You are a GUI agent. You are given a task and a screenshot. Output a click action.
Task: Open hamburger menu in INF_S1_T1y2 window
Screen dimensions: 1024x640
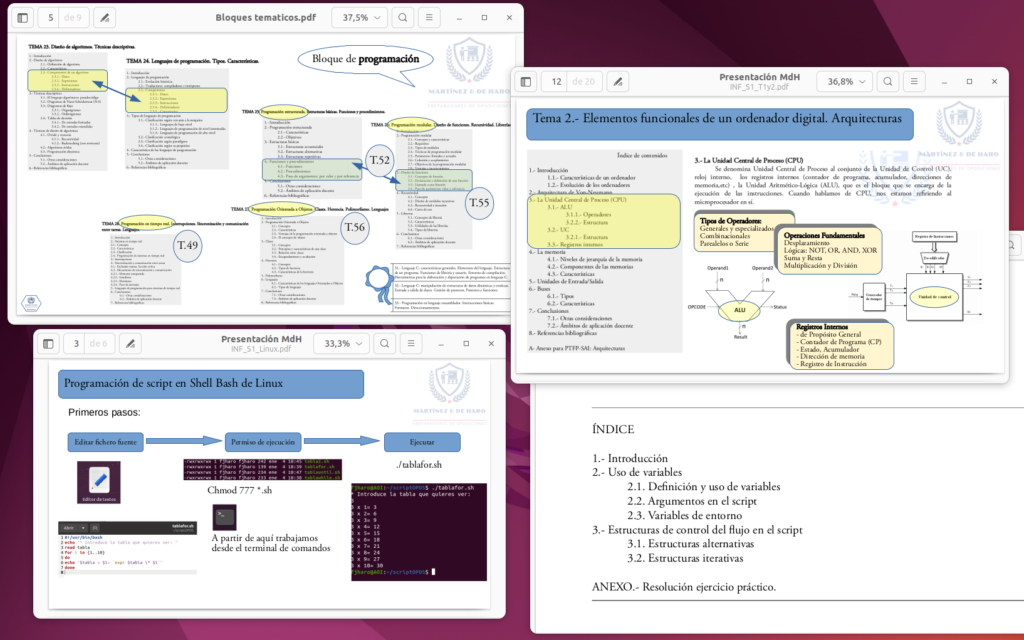(x=914, y=82)
